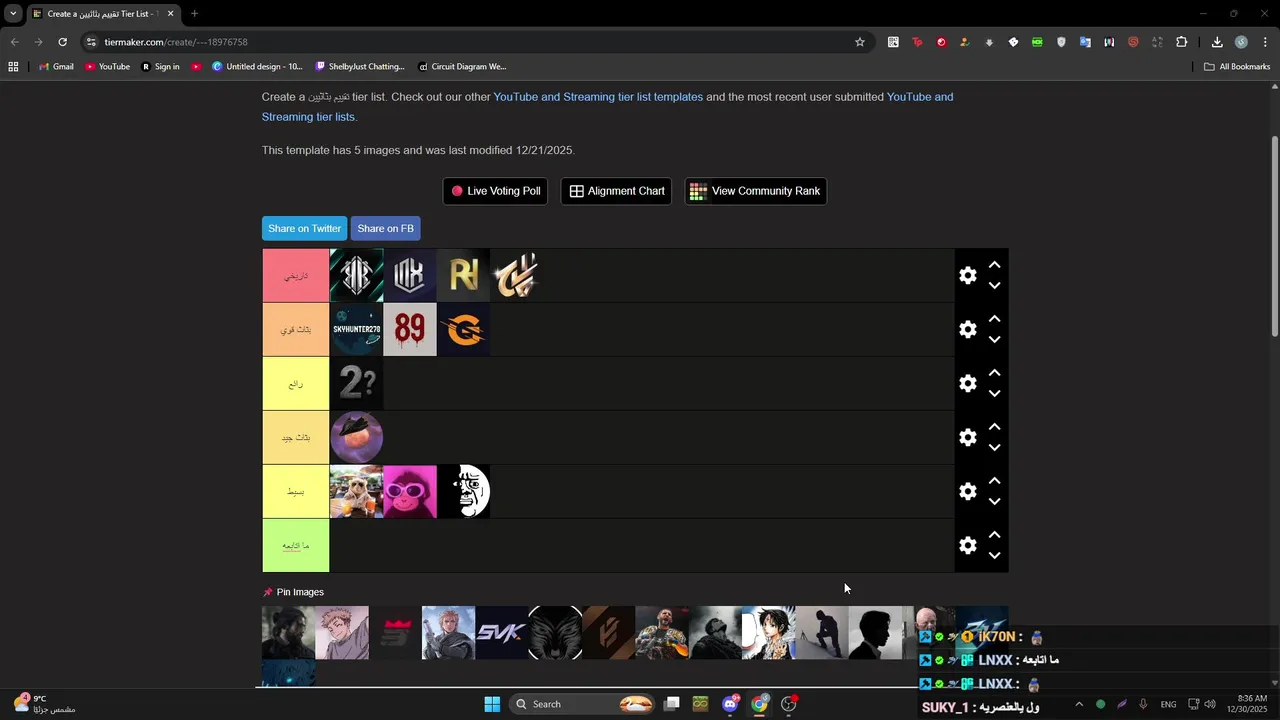
Task: Close the Create a Tier List tab
Action: (170, 14)
